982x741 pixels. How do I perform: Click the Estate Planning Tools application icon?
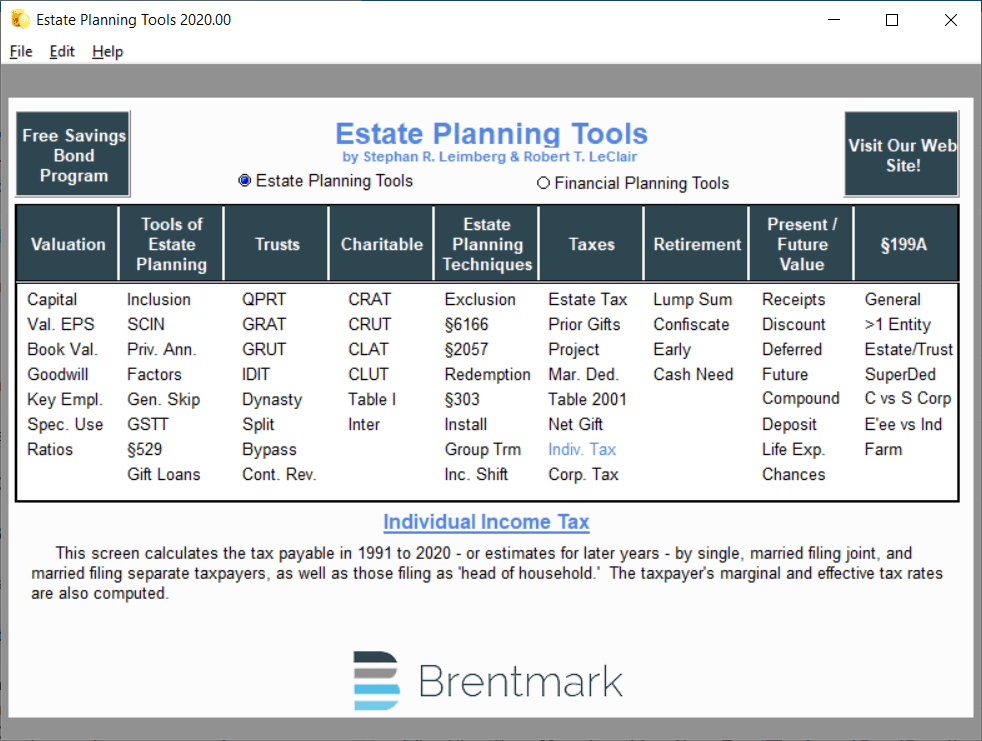coord(20,19)
